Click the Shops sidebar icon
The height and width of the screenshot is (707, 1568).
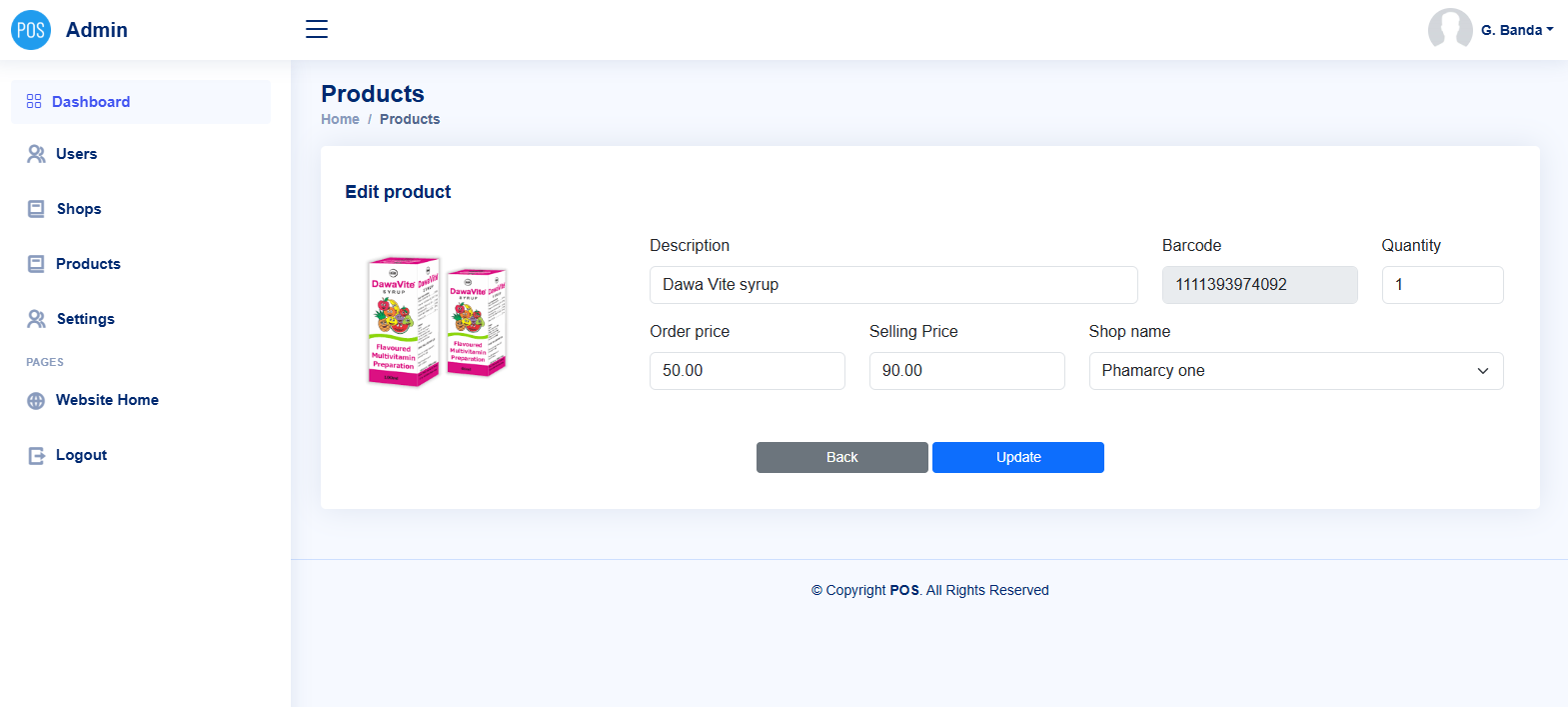pyautogui.click(x=36, y=209)
